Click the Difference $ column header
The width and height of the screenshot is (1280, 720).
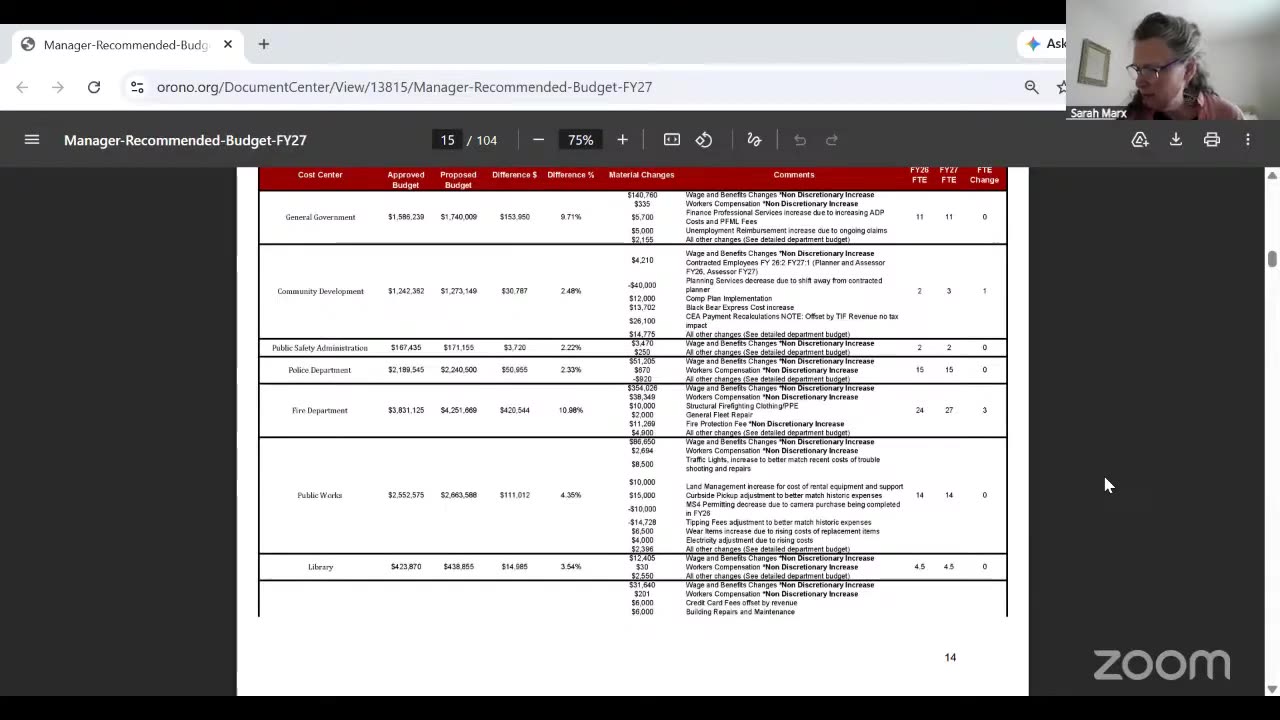tap(514, 175)
